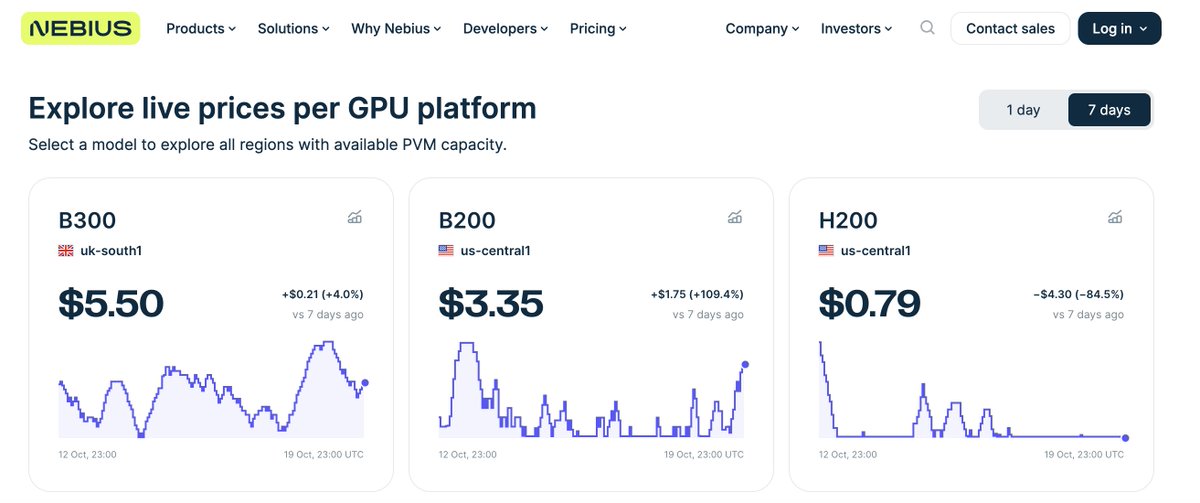Viewport: 1200px width, 503px height.
Task: Click the B200 price chart
Action: tap(592, 389)
